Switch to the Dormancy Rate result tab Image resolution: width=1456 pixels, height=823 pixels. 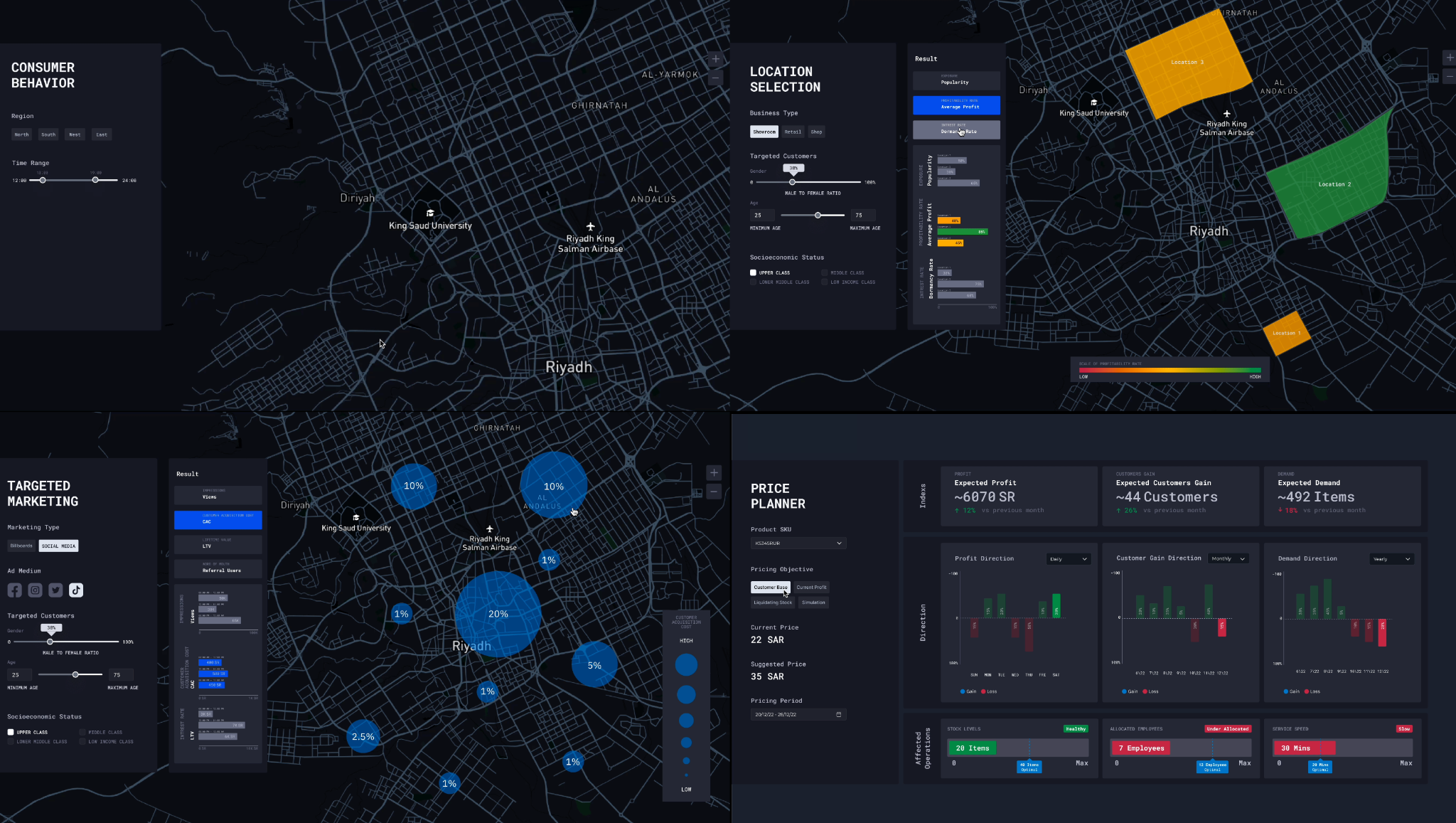956,129
